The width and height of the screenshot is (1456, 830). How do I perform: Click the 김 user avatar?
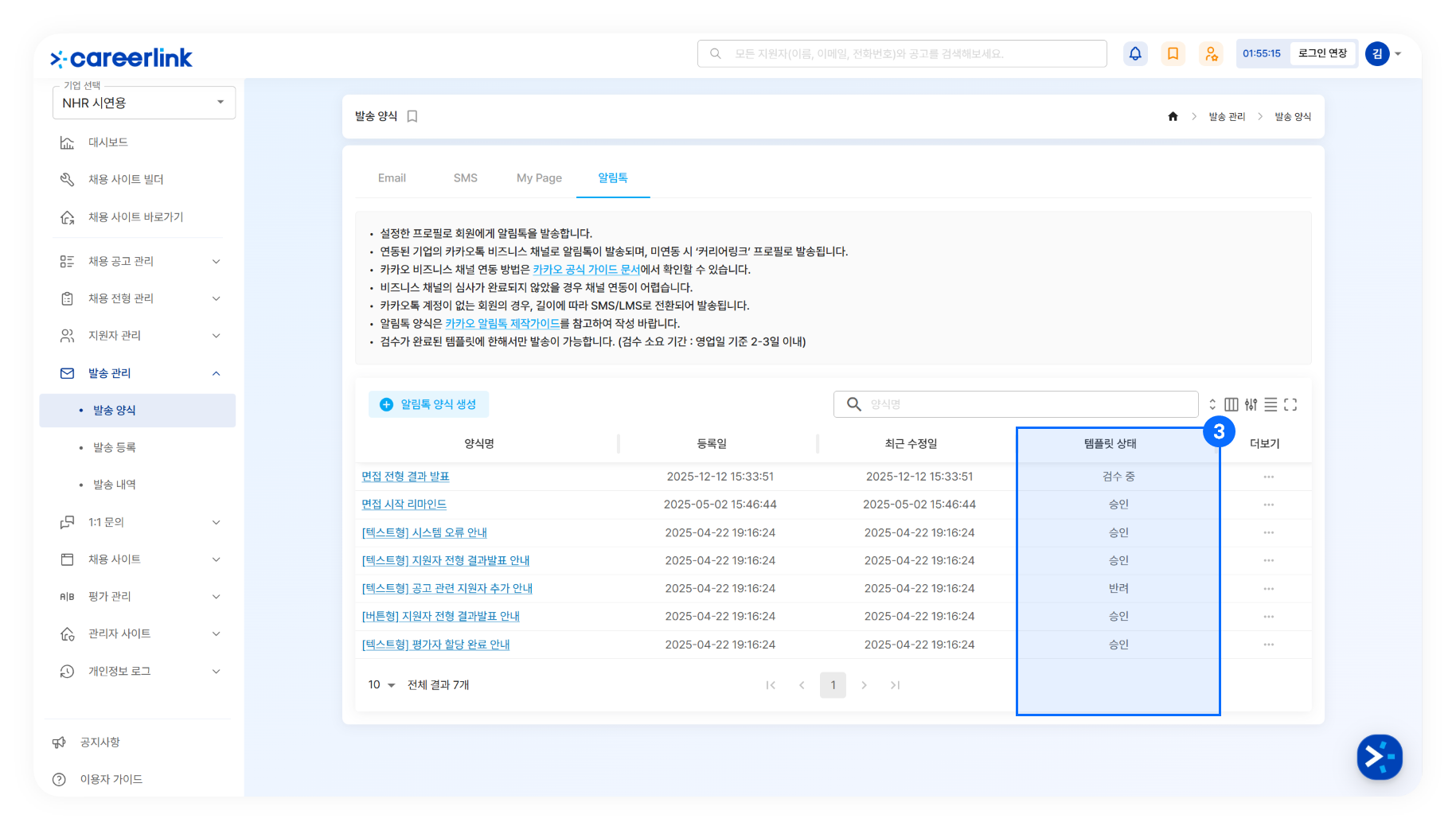[x=1377, y=53]
